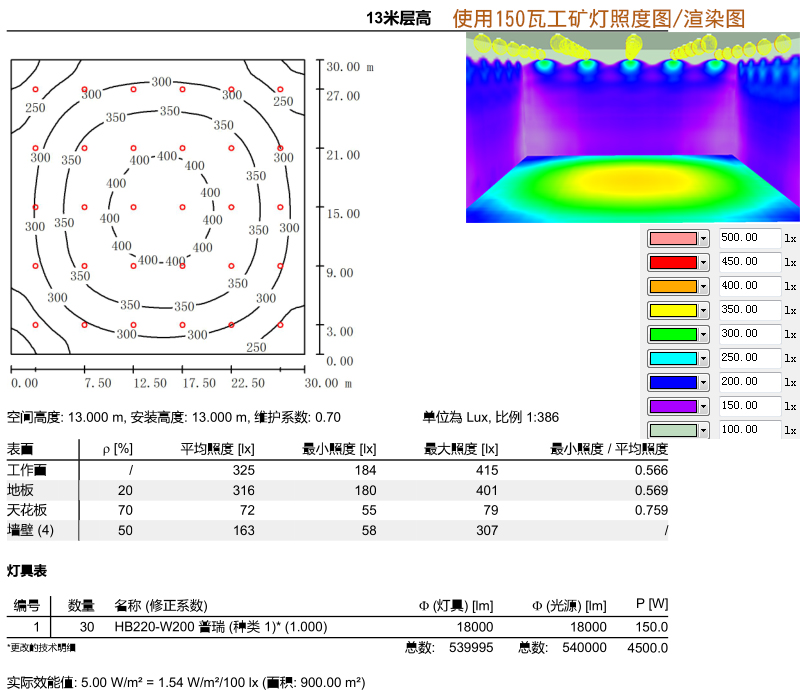800x690 pixels.
Task: Click the pink 500.00 lx color swatch
Action: pos(673,238)
